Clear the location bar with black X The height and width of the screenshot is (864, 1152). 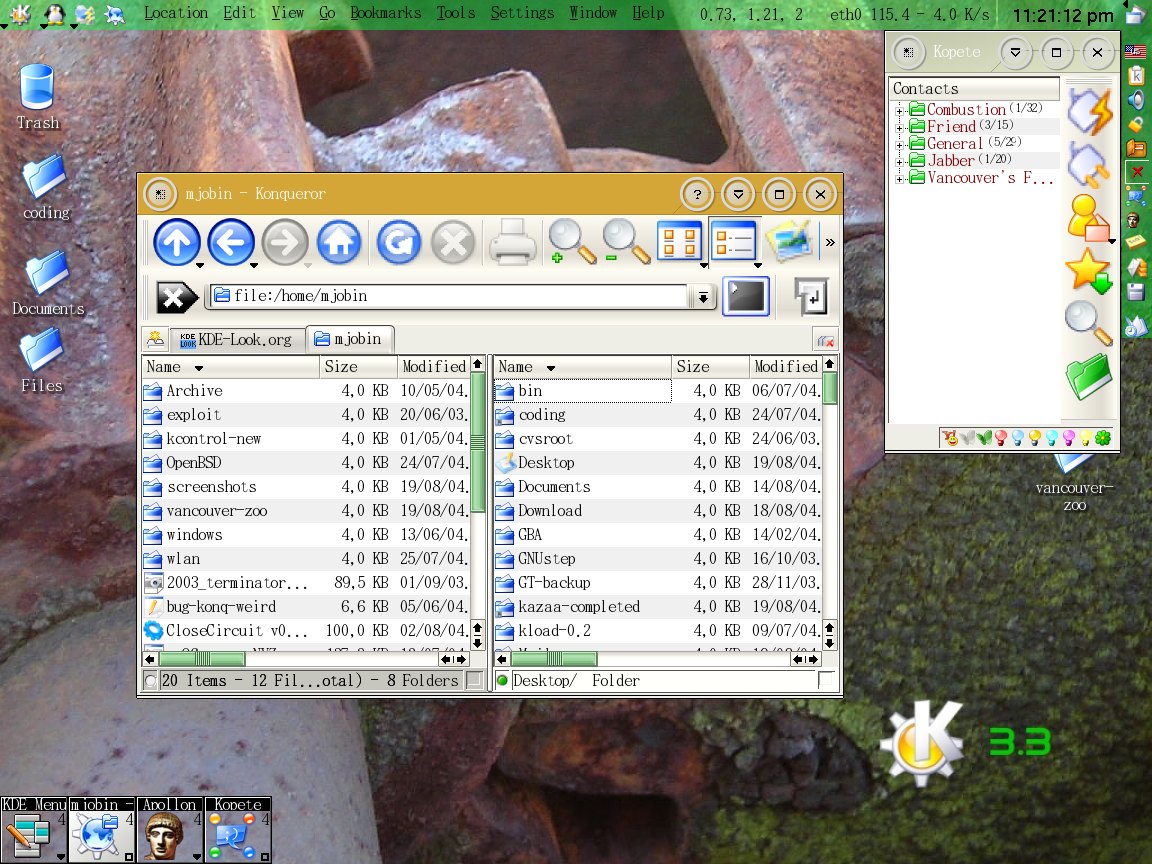(176, 298)
